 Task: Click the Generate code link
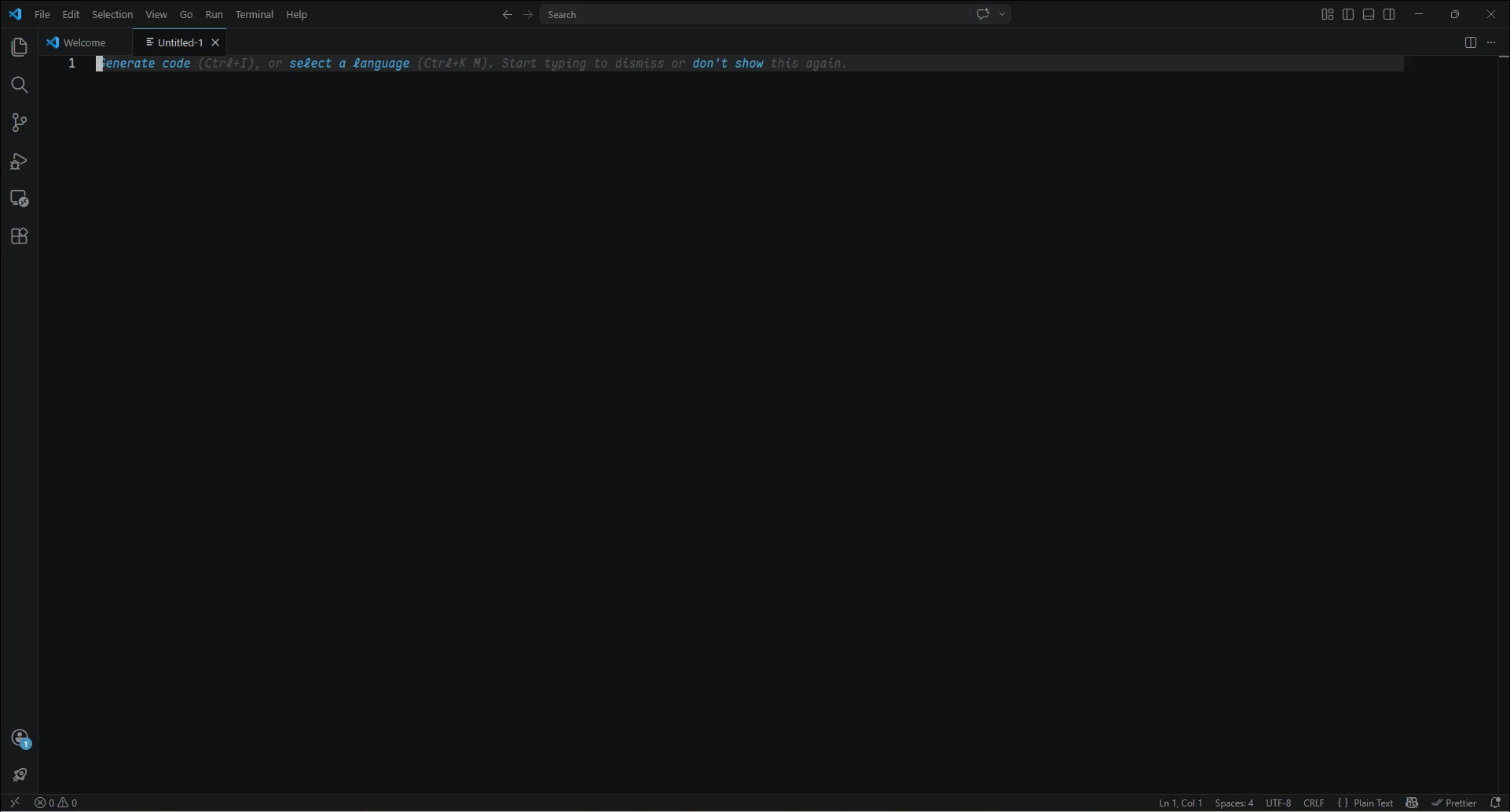point(145,64)
